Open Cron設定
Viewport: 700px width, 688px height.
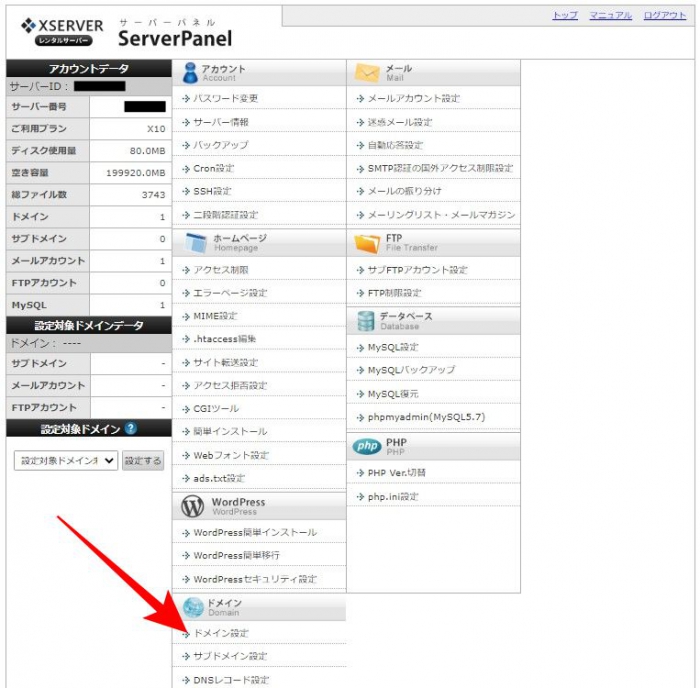click(x=213, y=168)
